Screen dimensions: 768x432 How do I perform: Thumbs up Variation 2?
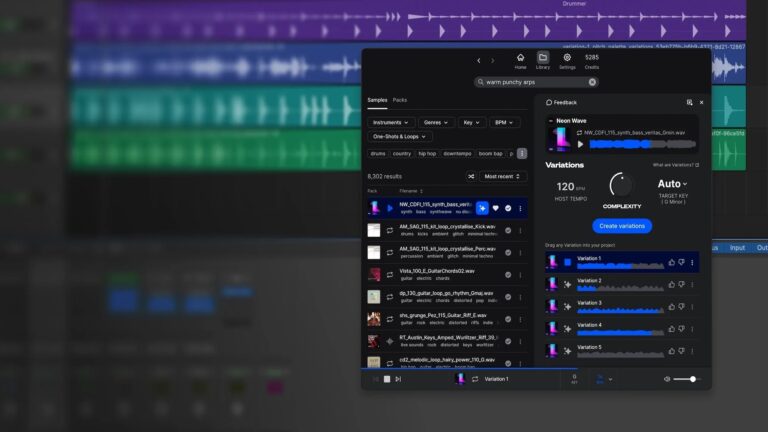pos(669,284)
